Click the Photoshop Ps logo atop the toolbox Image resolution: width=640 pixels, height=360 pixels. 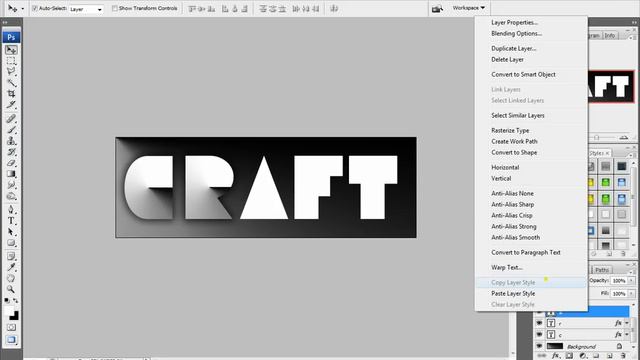tap(11, 37)
